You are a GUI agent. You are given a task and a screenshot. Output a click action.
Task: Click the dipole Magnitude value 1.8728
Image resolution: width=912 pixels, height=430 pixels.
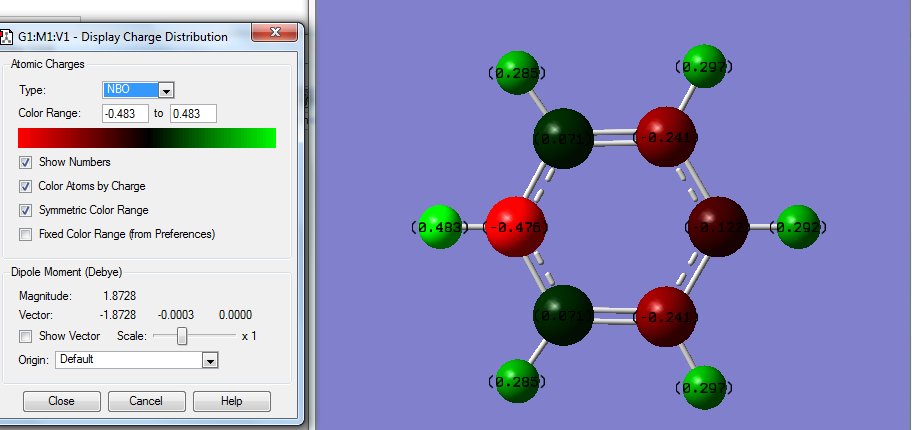[x=119, y=296]
